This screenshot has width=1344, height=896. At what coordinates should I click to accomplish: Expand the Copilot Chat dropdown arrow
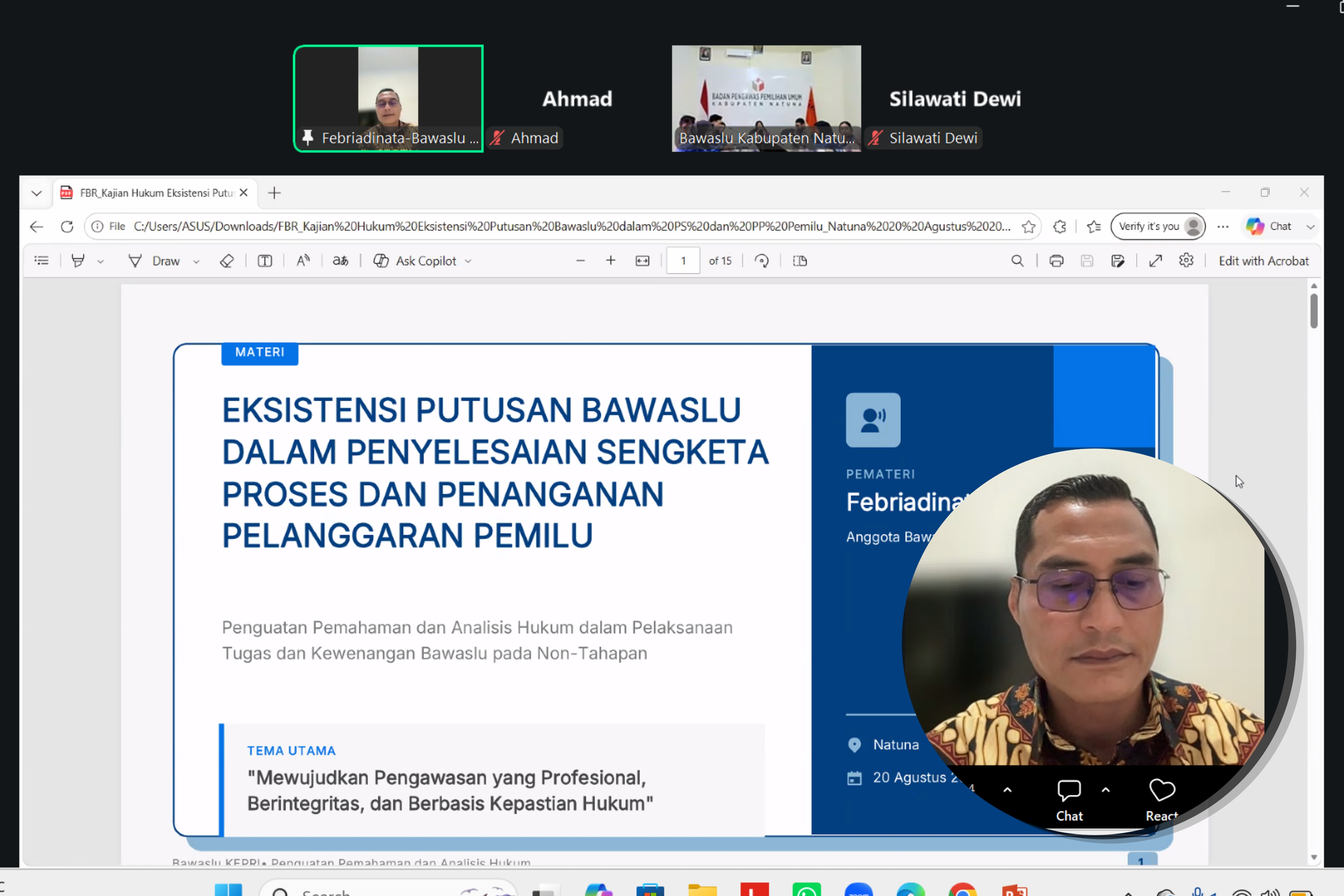tap(1310, 227)
